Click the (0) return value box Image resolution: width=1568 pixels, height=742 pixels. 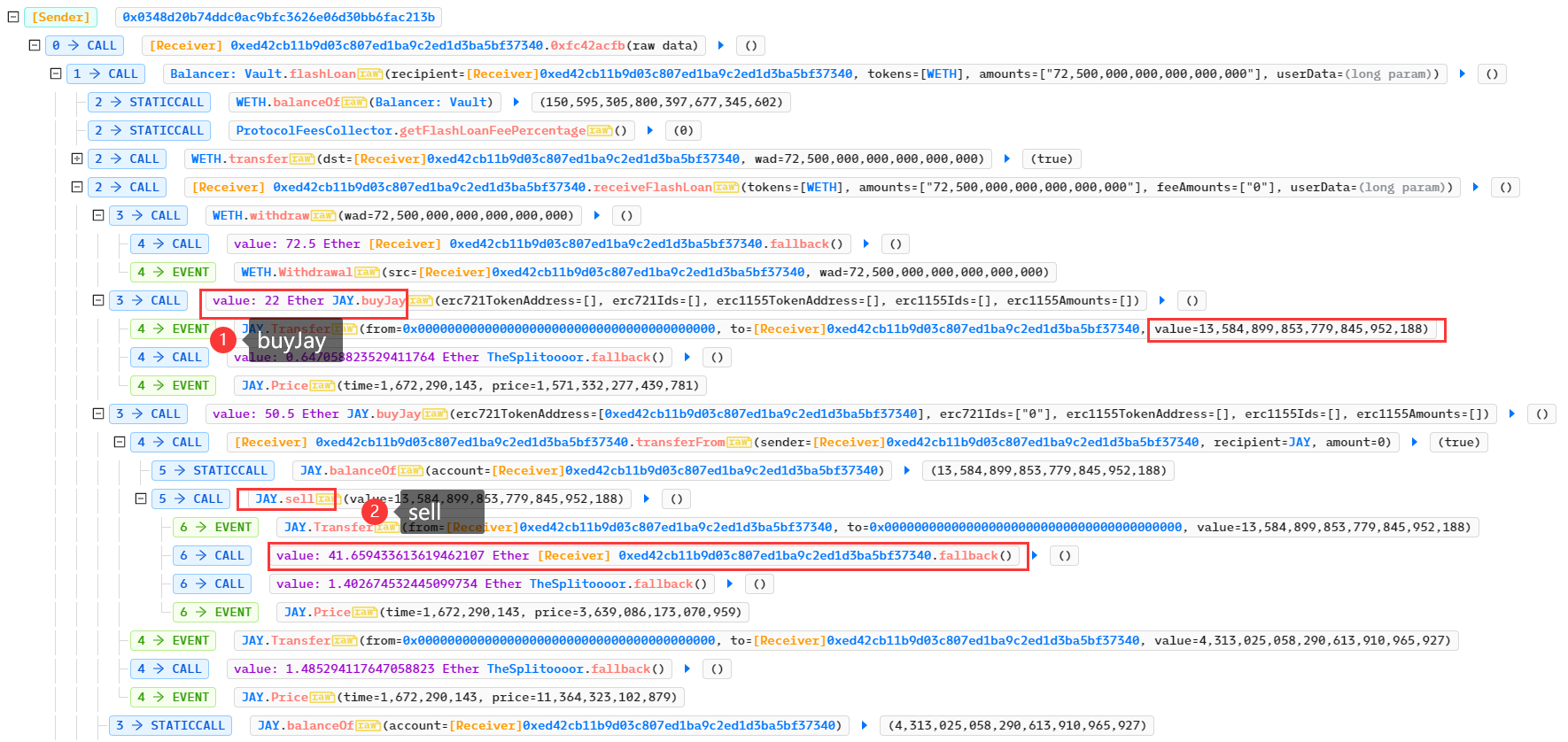click(684, 130)
